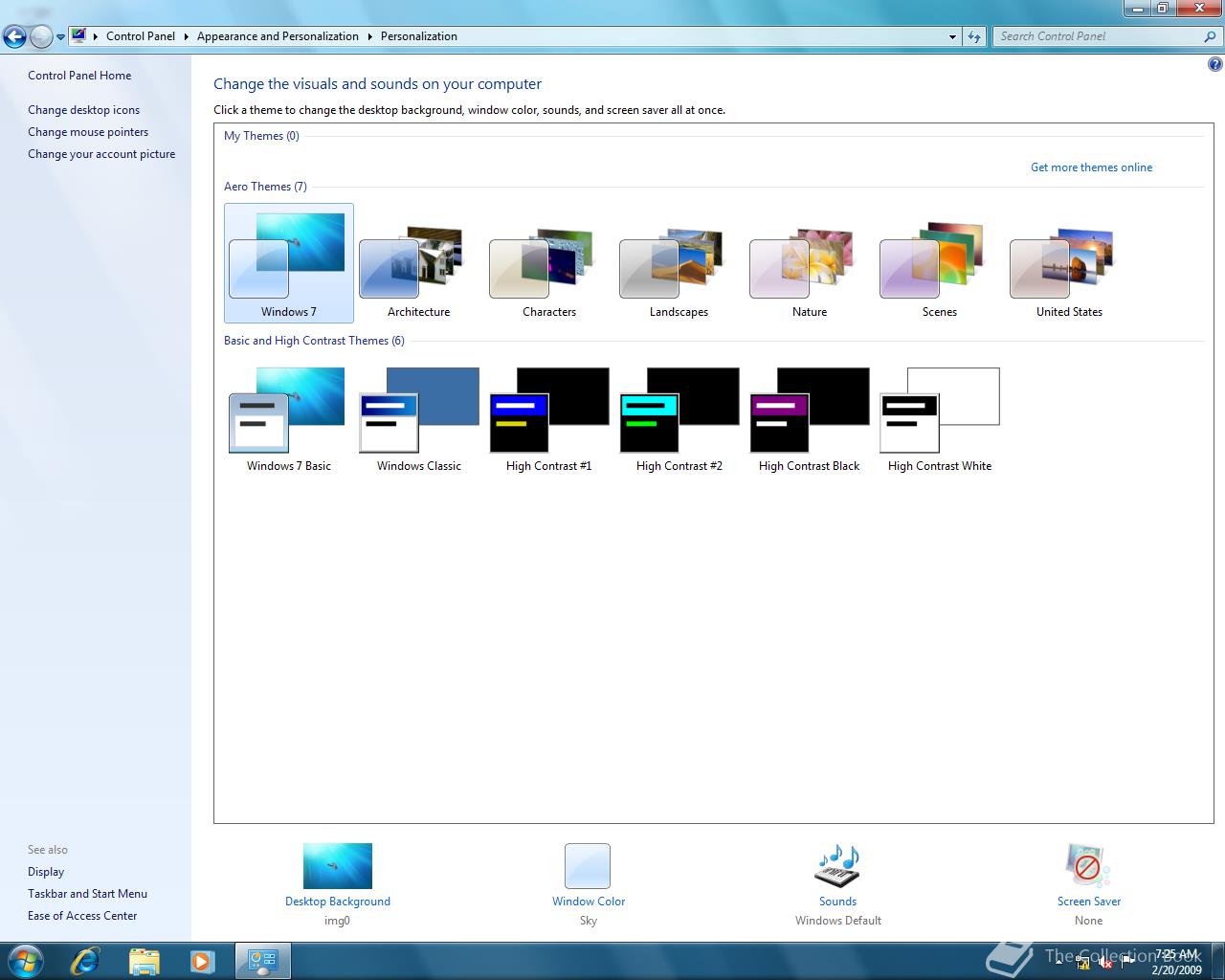Click the Action Center flag icon

click(1127, 963)
